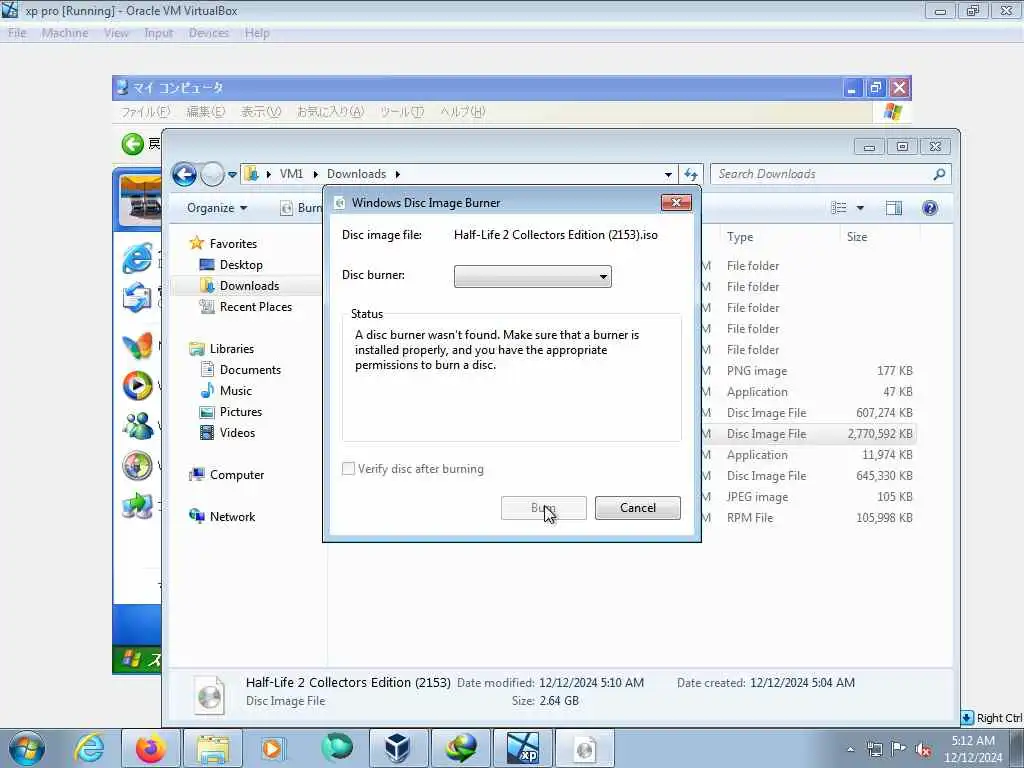Screen dimensions: 1024x768
Task: Click the Burn button in the dialog
Action: (543, 508)
